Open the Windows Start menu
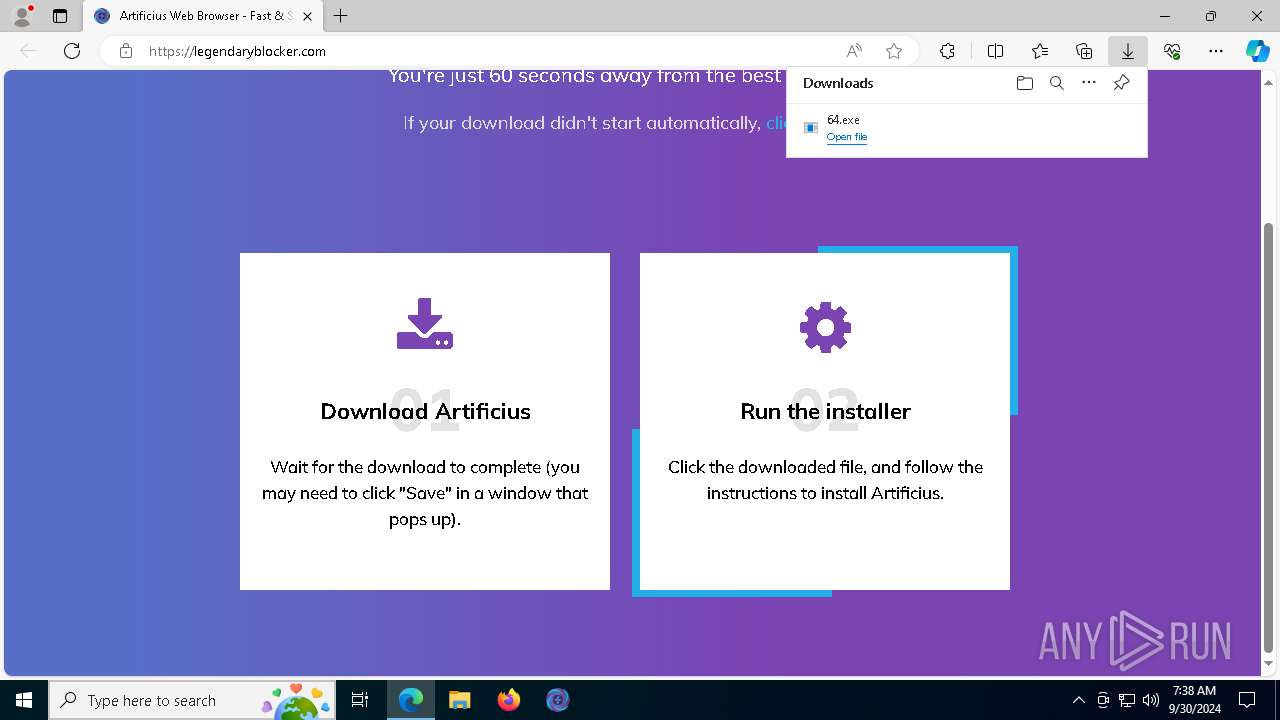Screen dimensions: 1280x720 click(24, 700)
